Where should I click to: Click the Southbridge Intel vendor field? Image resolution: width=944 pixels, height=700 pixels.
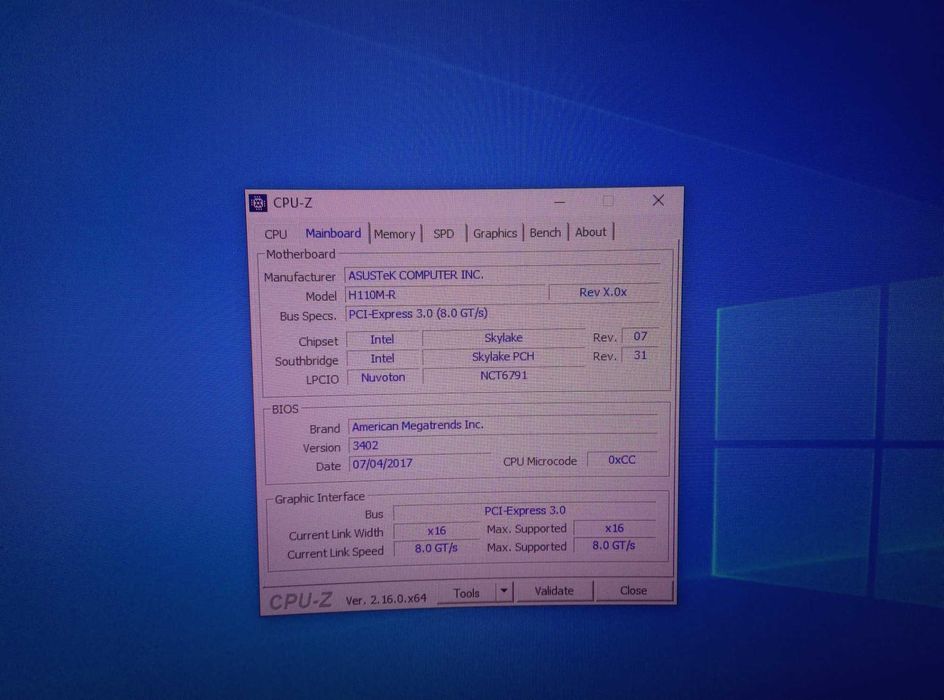382,358
